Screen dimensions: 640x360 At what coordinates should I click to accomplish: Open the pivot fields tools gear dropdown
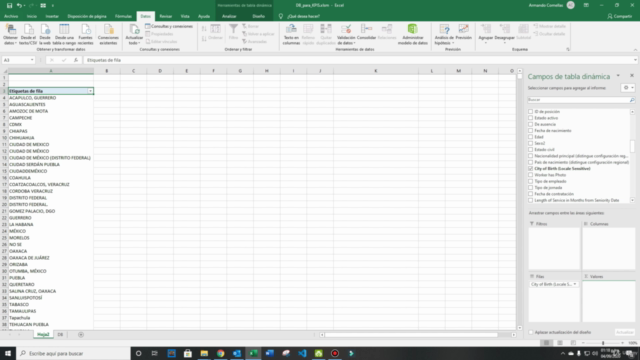pos(628,88)
